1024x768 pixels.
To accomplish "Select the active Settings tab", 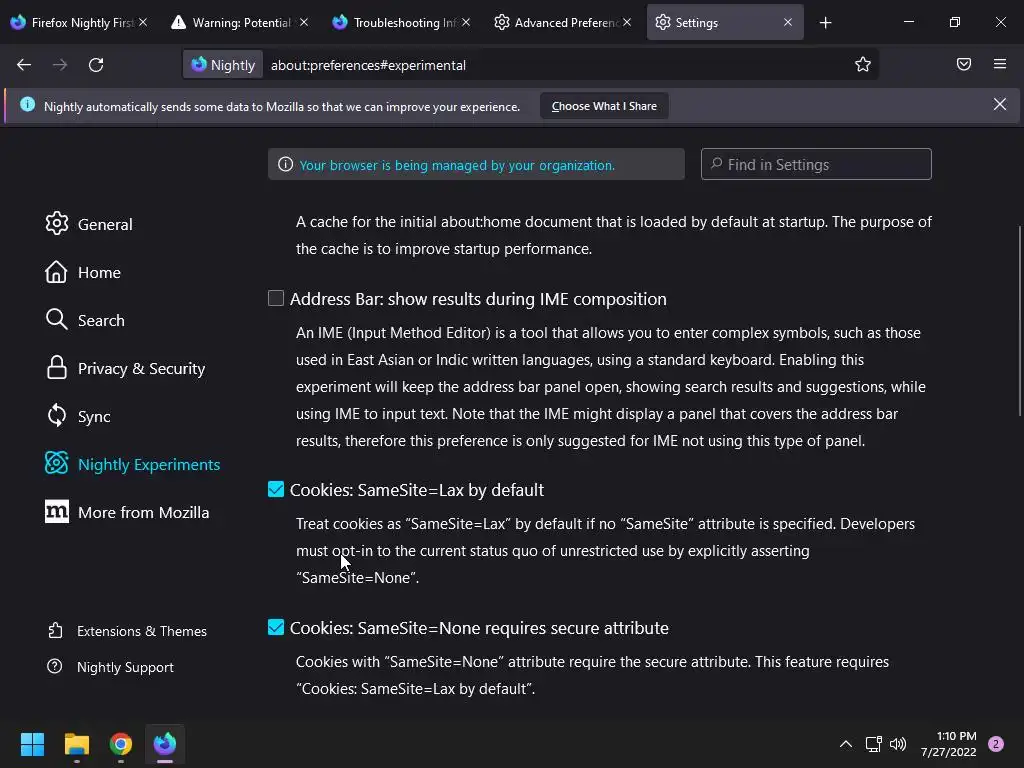I will tap(725, 22).
